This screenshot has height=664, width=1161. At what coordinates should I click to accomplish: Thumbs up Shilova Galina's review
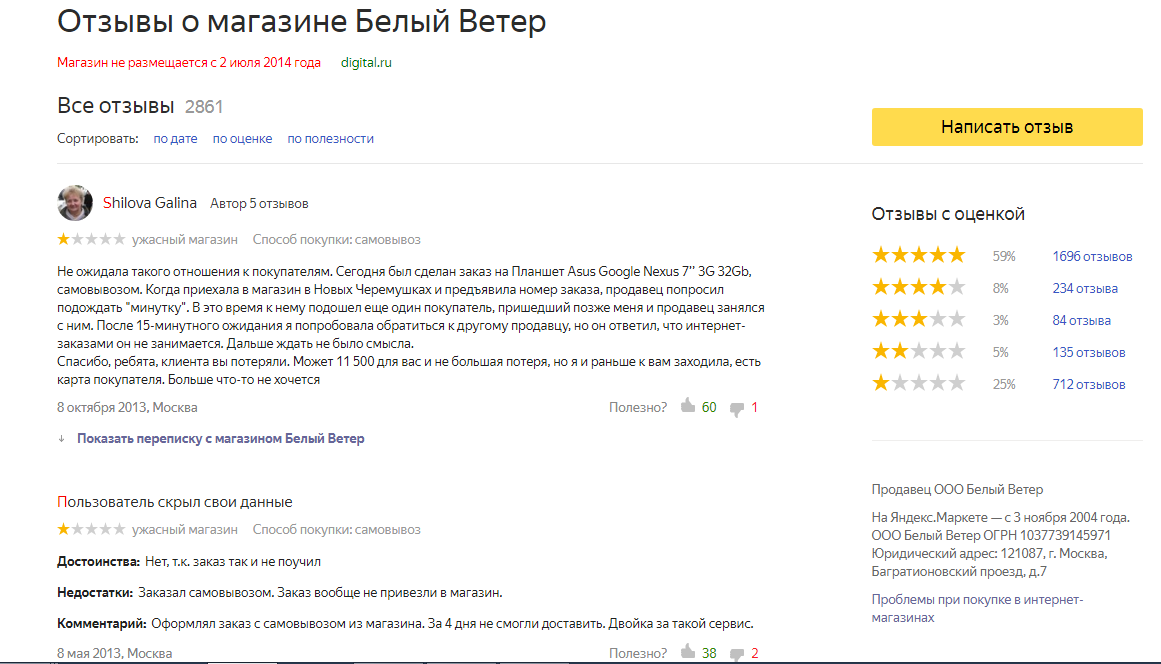pos(687,407)
